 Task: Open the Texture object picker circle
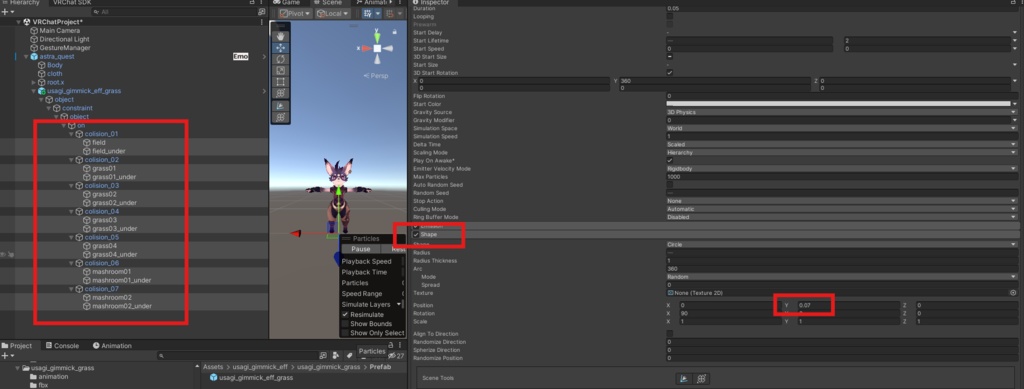1013,293
